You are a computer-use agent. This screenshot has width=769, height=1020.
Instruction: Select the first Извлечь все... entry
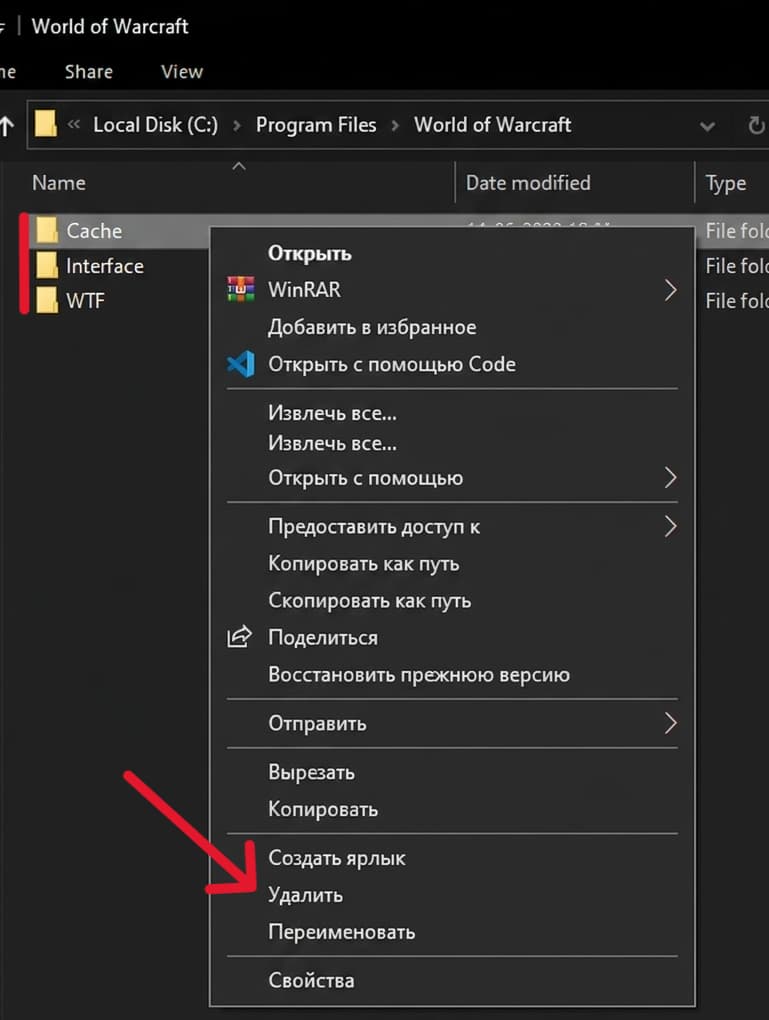332,413
